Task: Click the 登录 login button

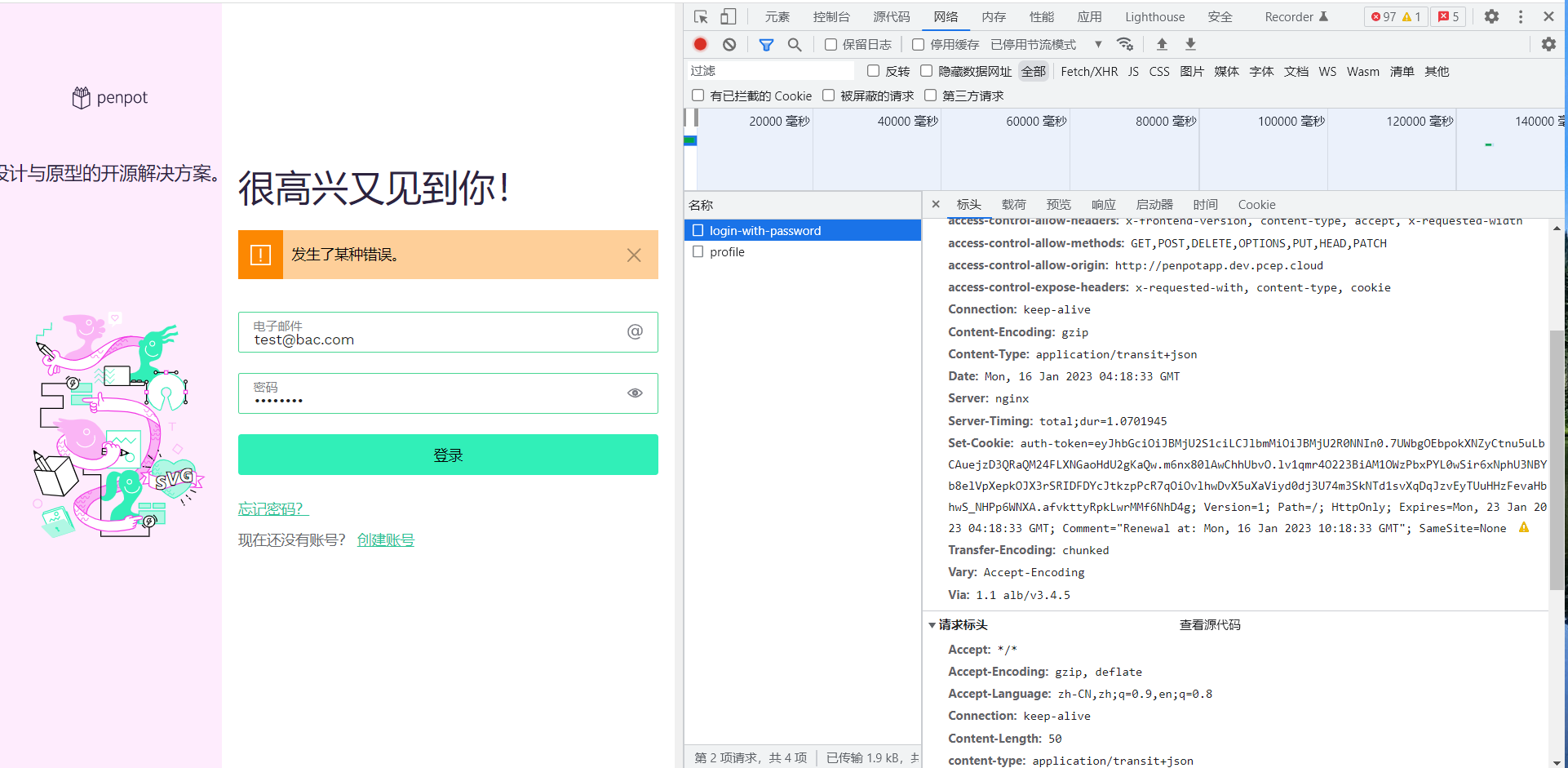Action: pos(447,455)
